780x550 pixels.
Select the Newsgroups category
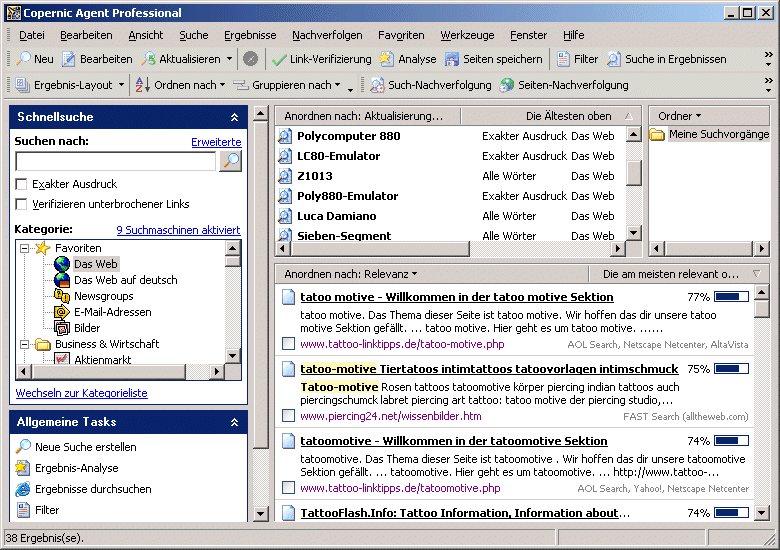coord(103,296)
